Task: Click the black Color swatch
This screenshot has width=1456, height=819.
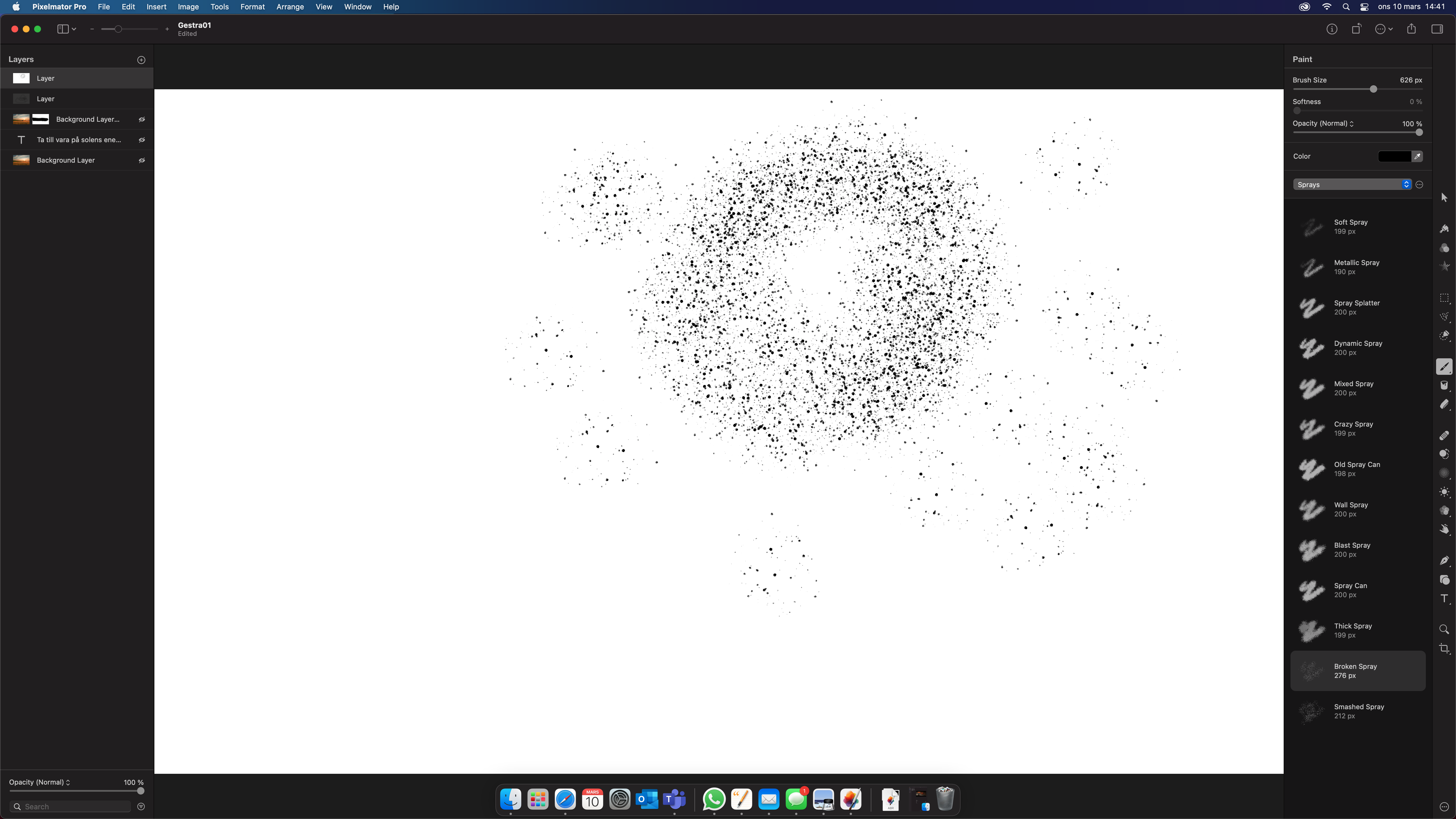Action: (x=1395, y=156)
